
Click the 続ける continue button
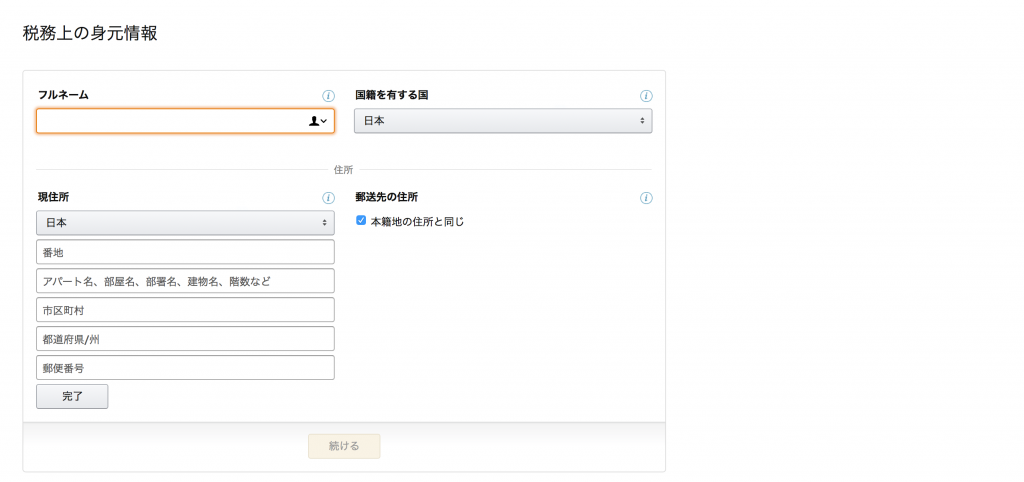344,446
